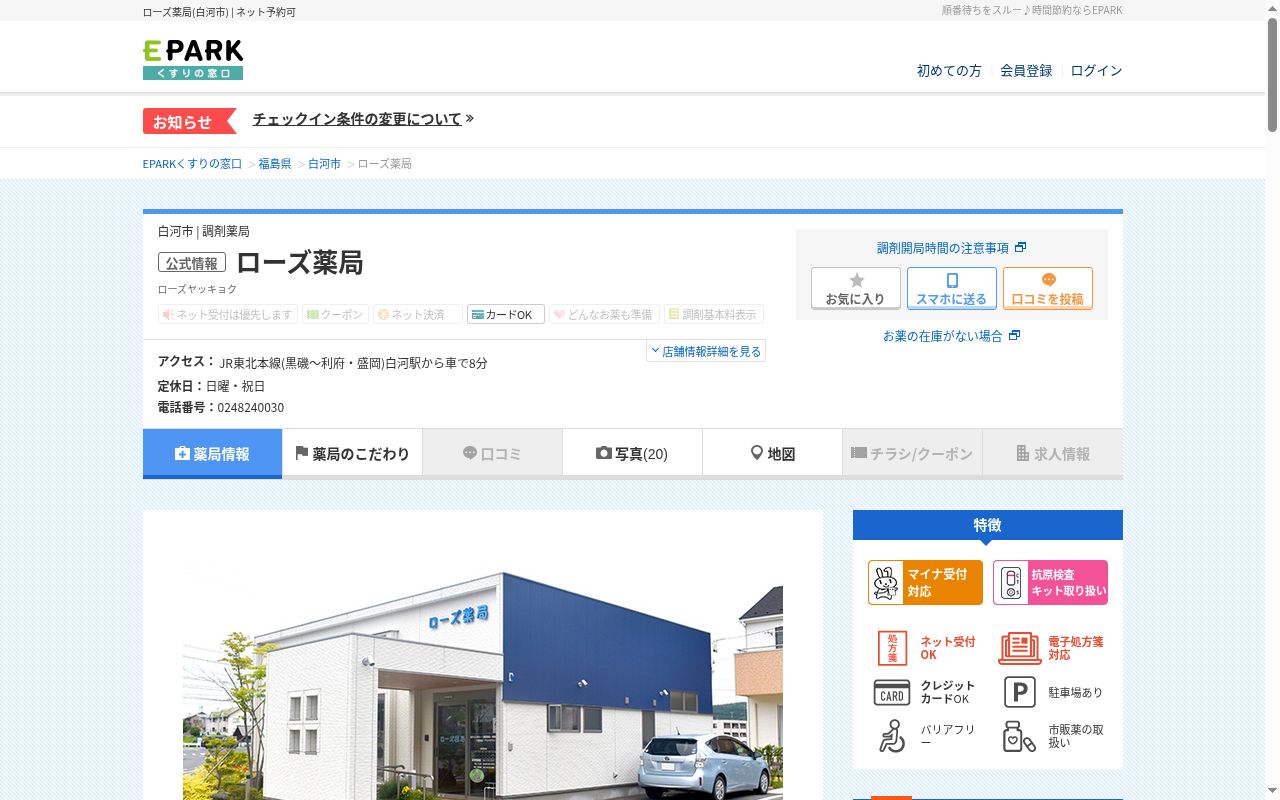
Task: Click the カードOK tag under the pharmacy name
Action: pos(506,314)
